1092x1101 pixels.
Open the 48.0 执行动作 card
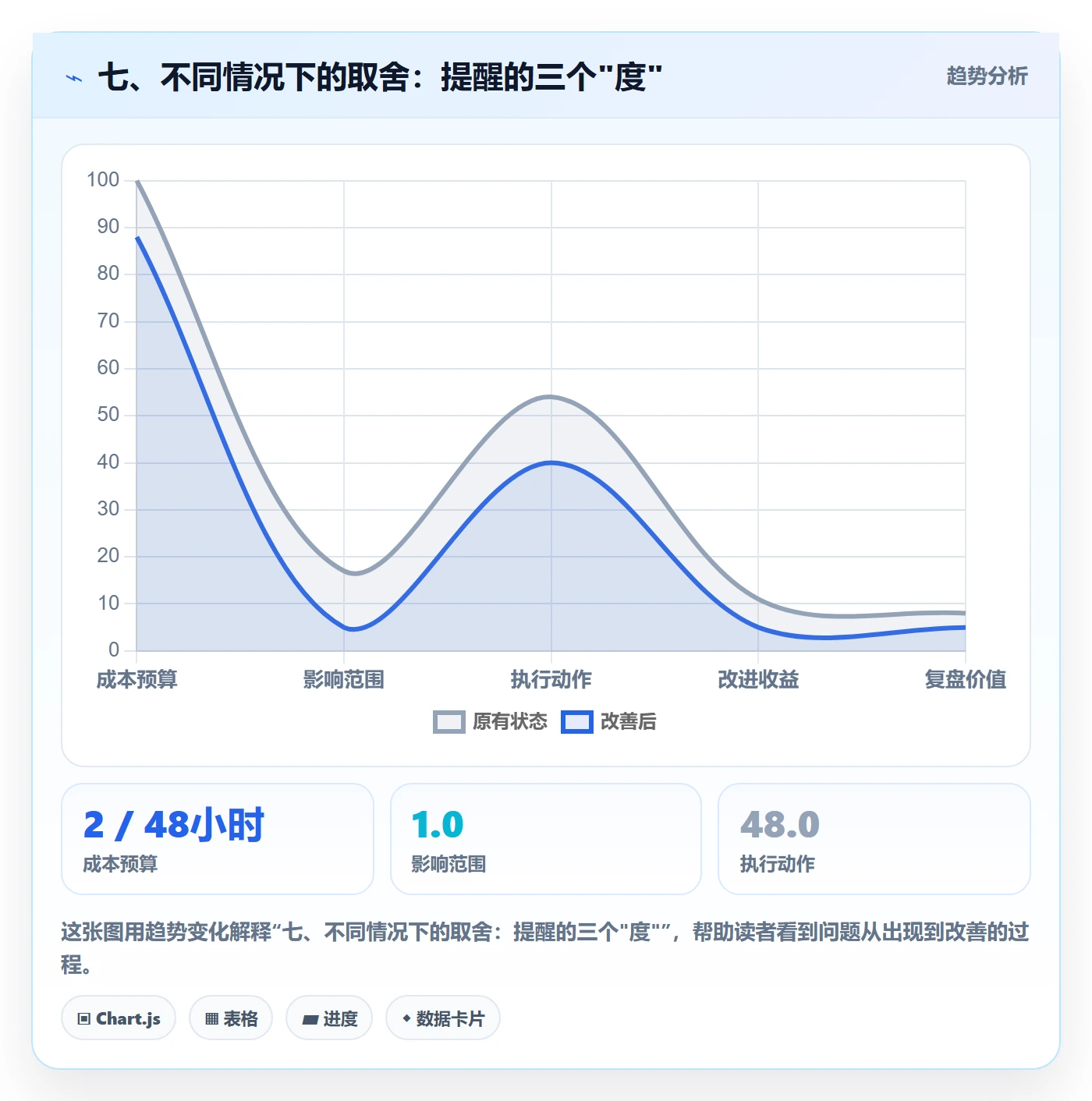point(874,839)
